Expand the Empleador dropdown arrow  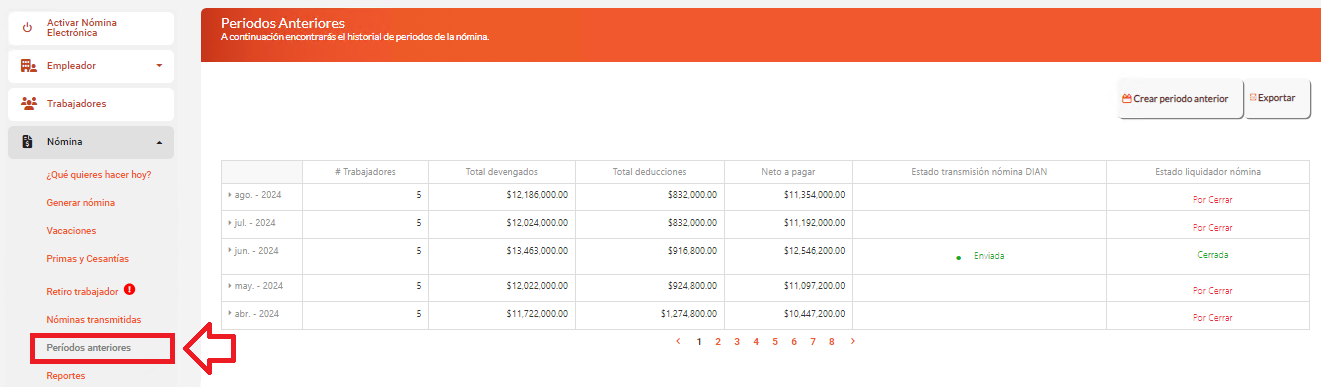(159, 66)
